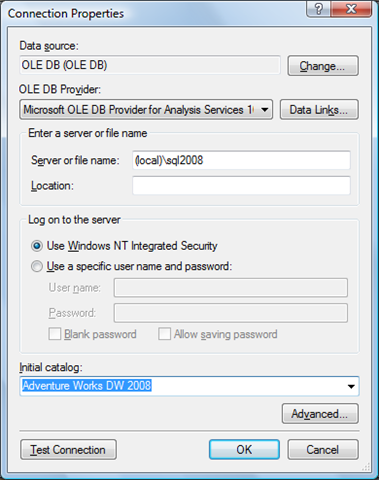This screenshot has width=379, height=480.
Task: Dismiss dialog with Cancel button
Action: [x=323, y=450]
